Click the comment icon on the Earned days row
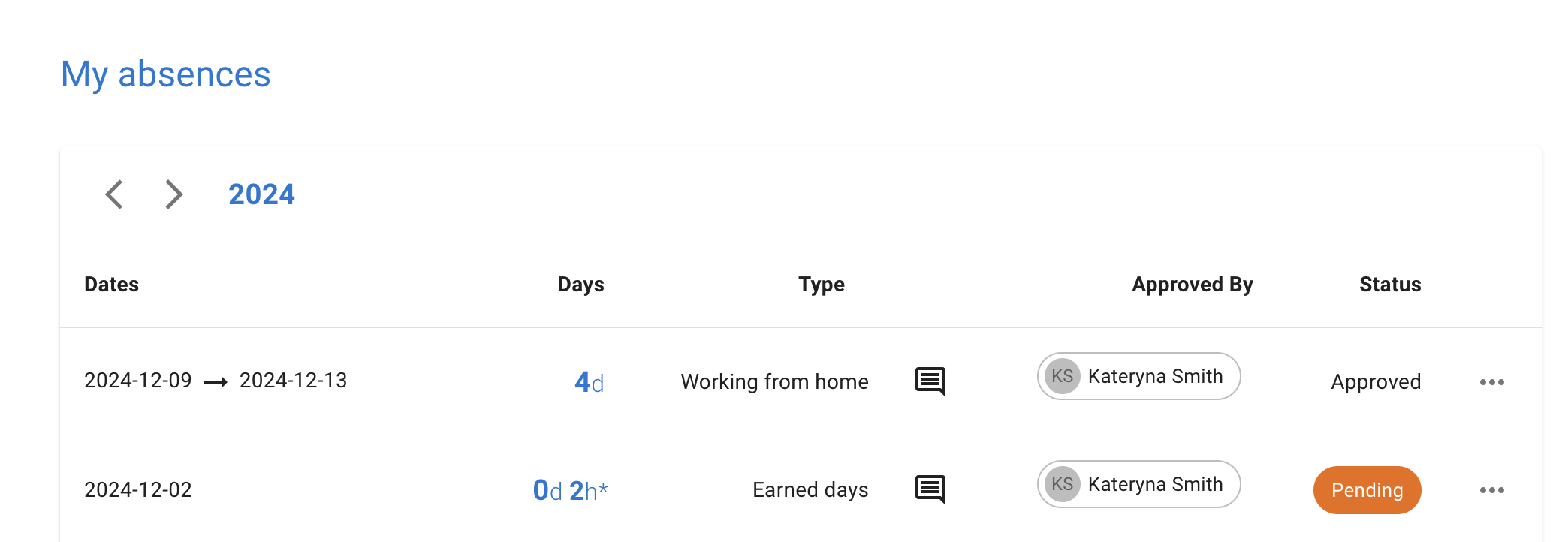This screenshot has height=542, width=1568. tap(931, 489)
